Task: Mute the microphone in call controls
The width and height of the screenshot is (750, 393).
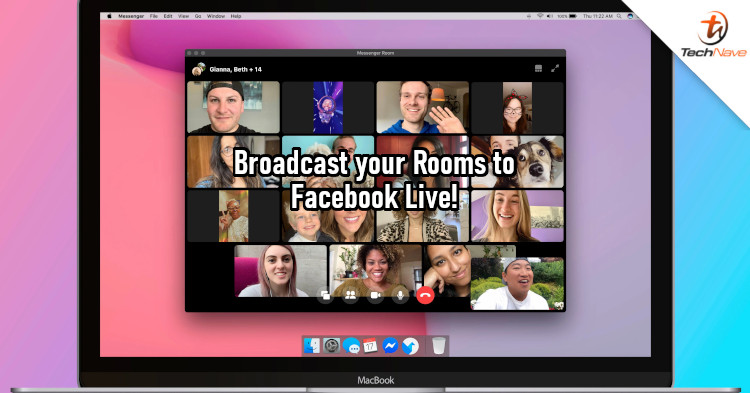Action: click(400, 295)
